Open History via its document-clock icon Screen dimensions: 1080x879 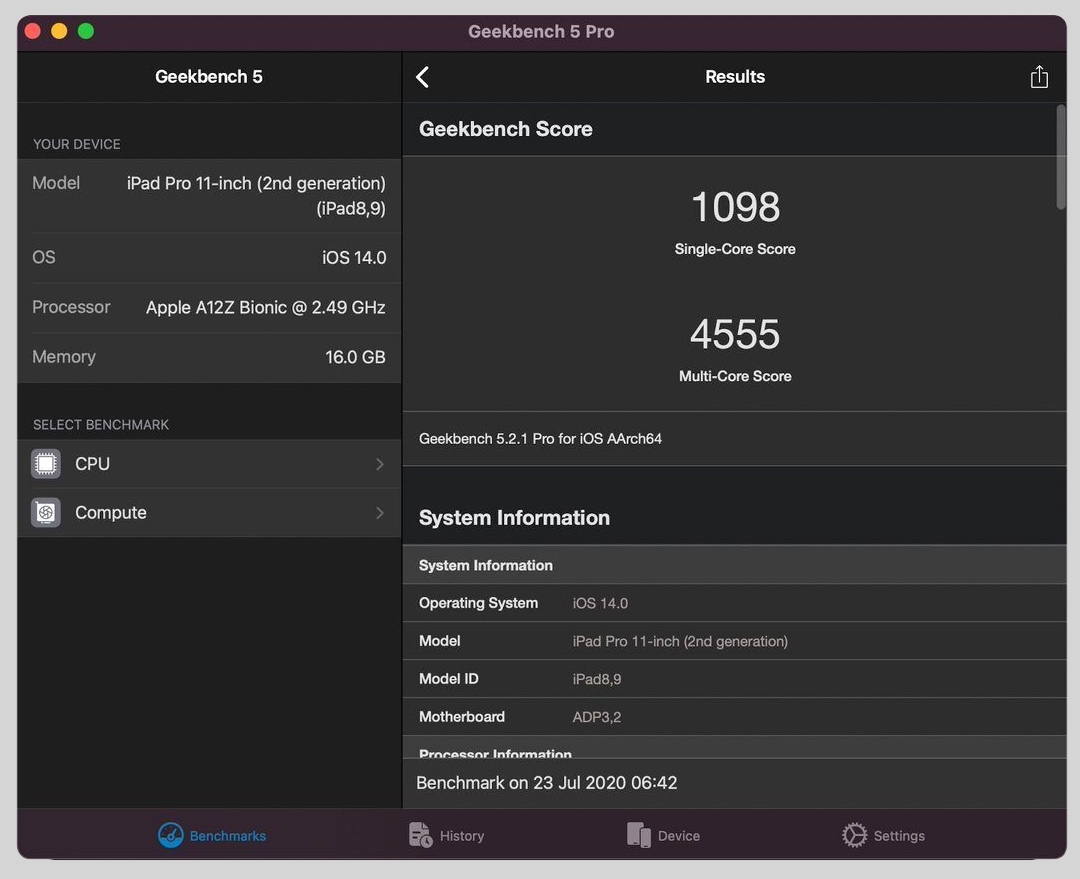coord(420,835)
